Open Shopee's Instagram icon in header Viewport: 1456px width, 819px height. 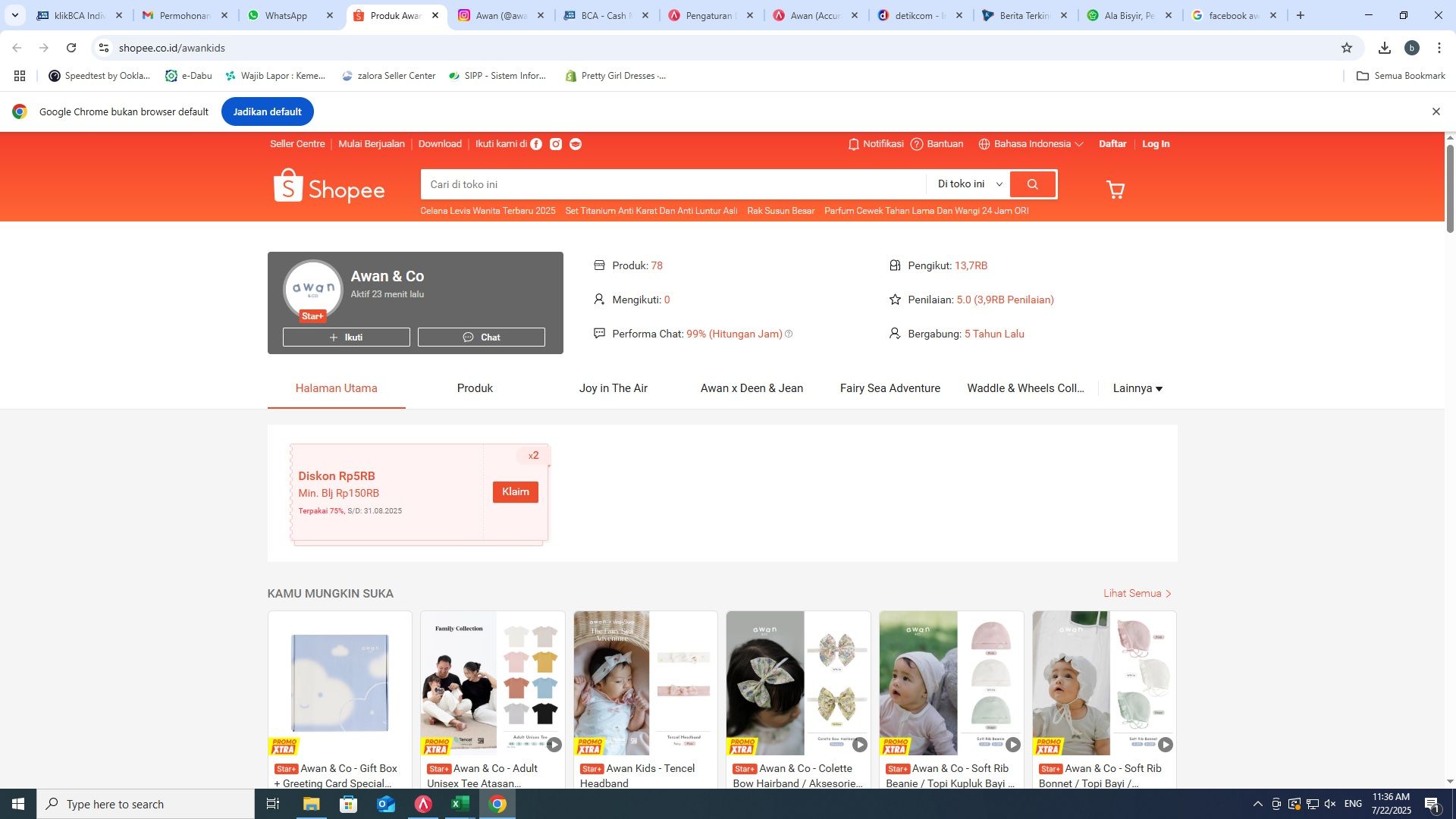pyautogui.click(x=556, y=144)
